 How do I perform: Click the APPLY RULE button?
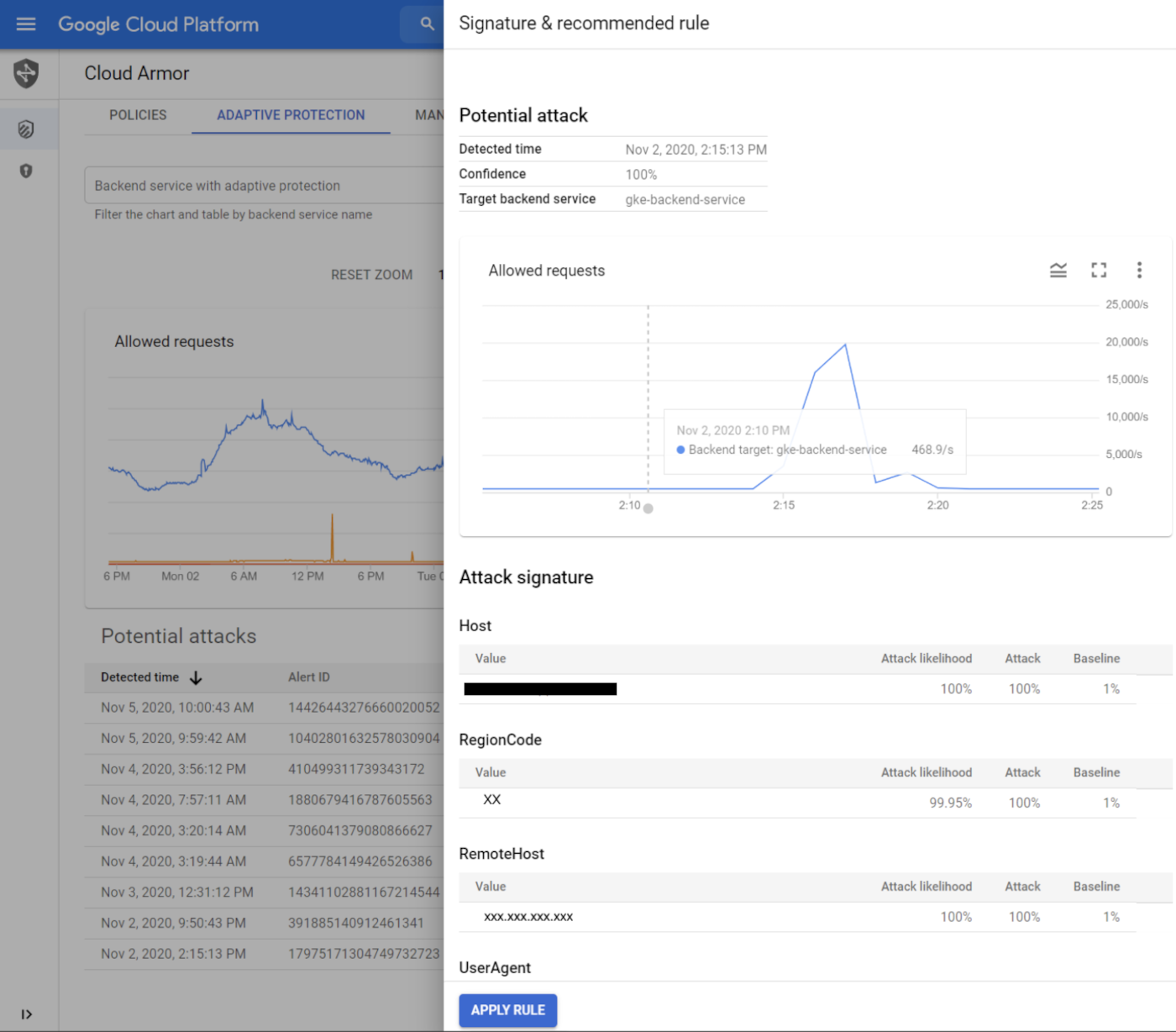(507, 1010)
